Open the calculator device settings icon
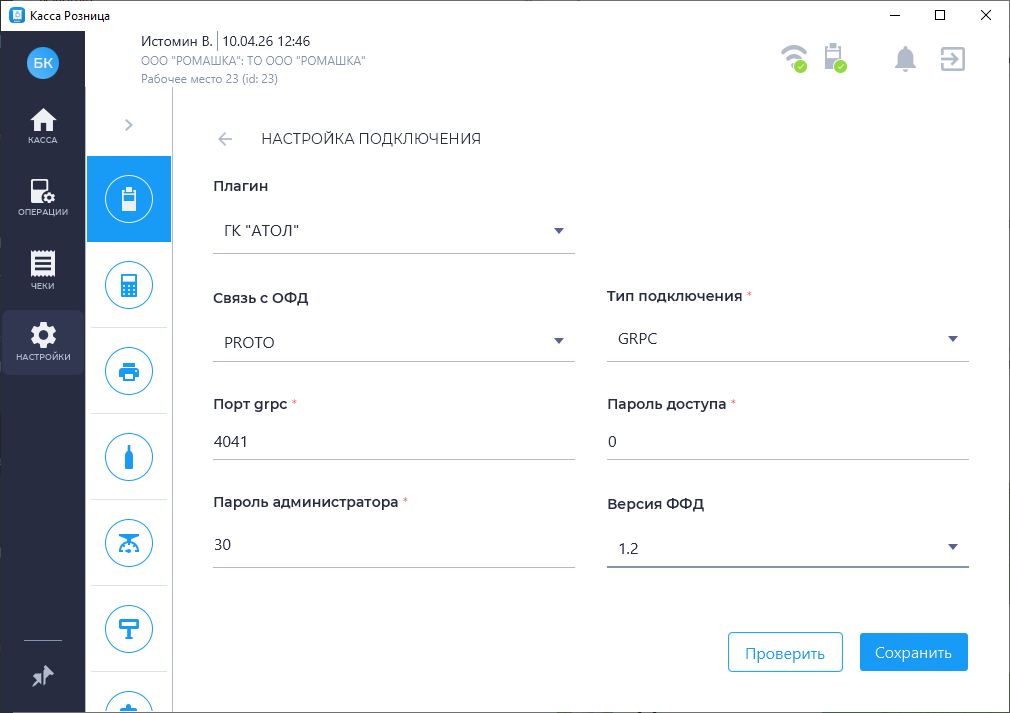This screenshot has height=713, width=1010. click(x=129, y=285)
